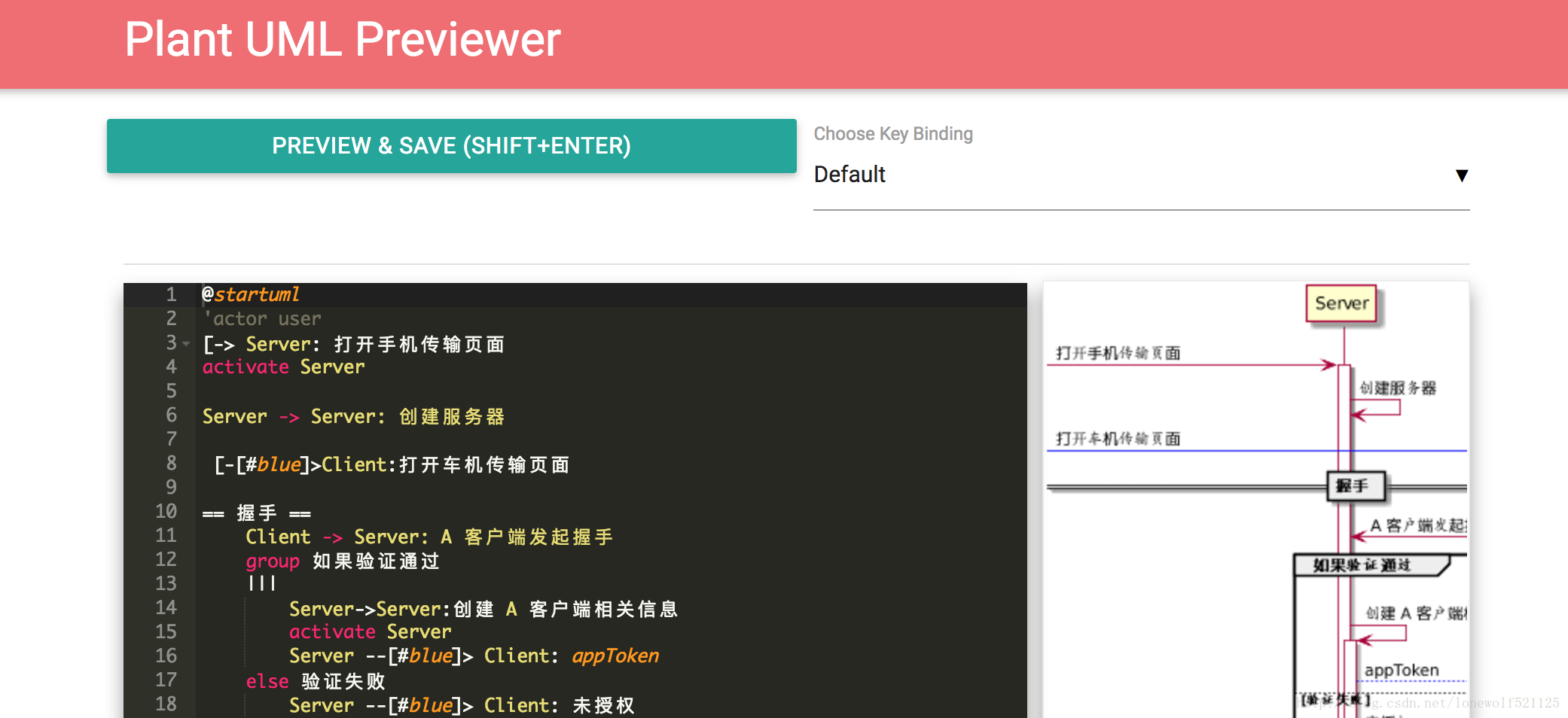
Task: Click the 'activate Server' text on line 4
Action: [x=283, y=367]
